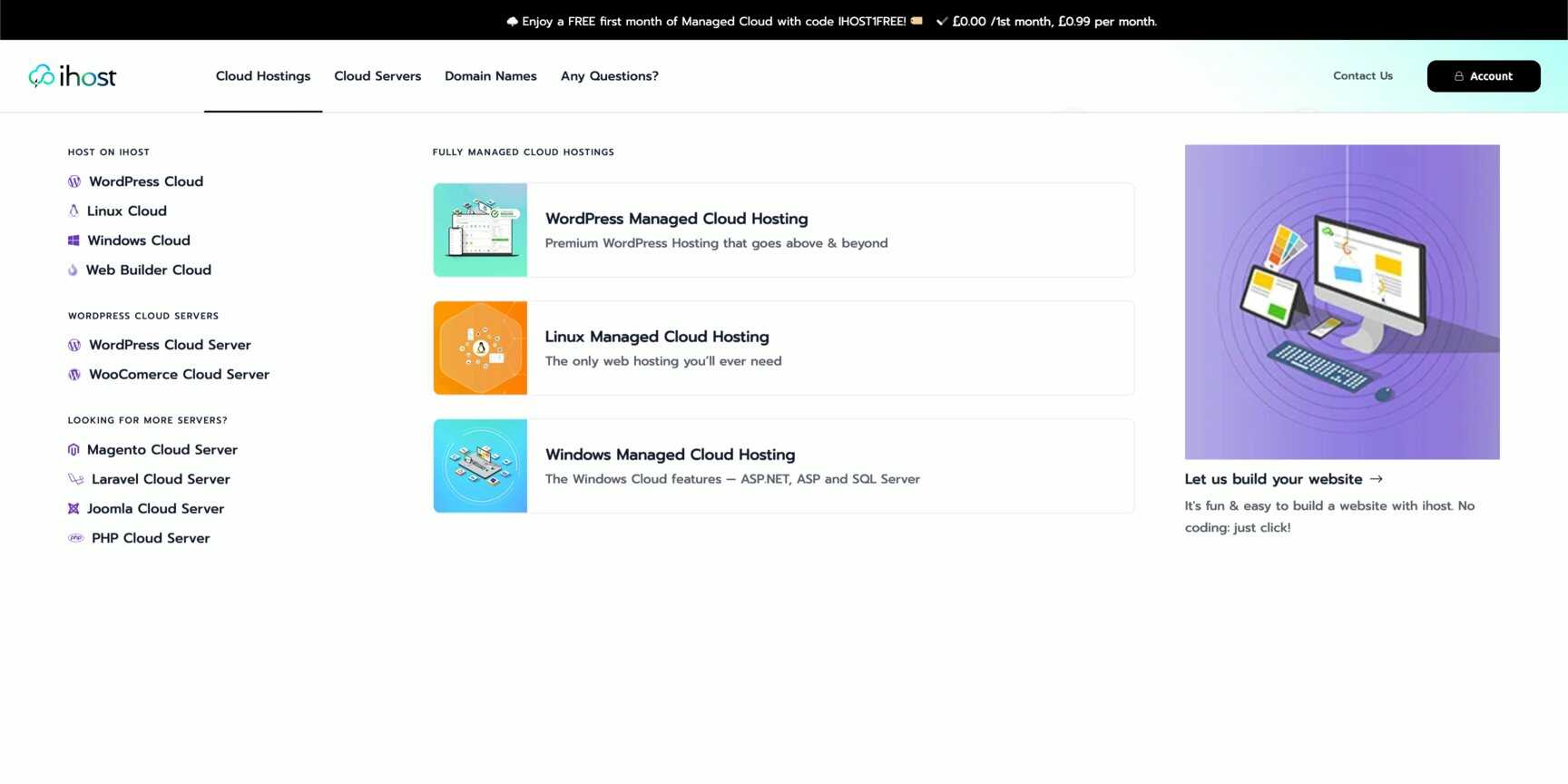Click the purple website builder illustration

click(1342, 302)
